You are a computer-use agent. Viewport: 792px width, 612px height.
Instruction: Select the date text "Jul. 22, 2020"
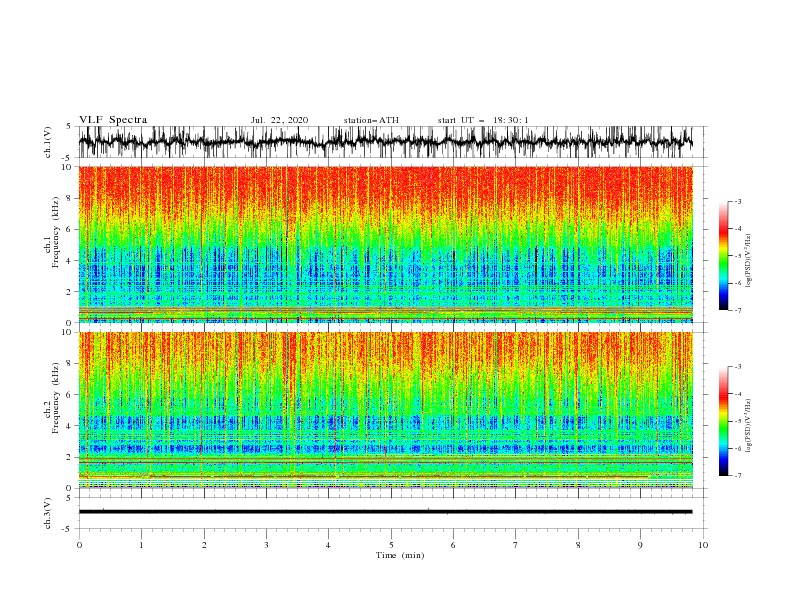[279, 120]
